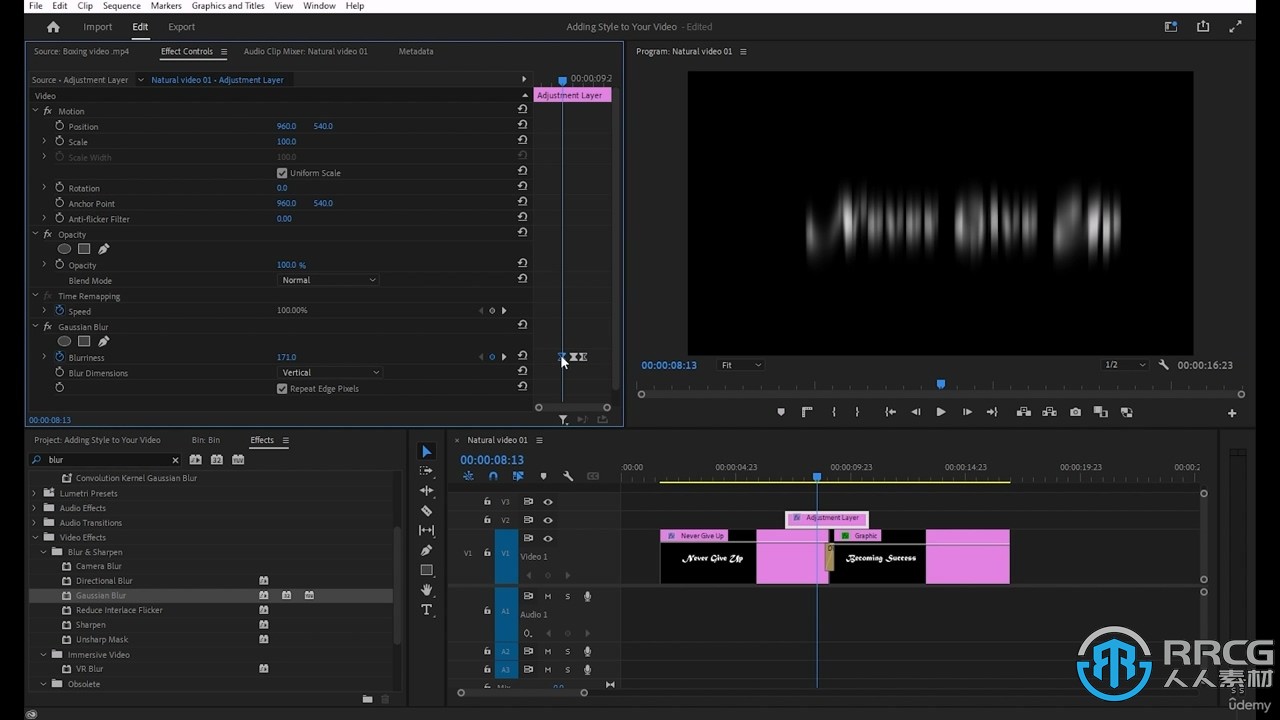Uncheck Uniform Scale checkbox

coord(282,173)
